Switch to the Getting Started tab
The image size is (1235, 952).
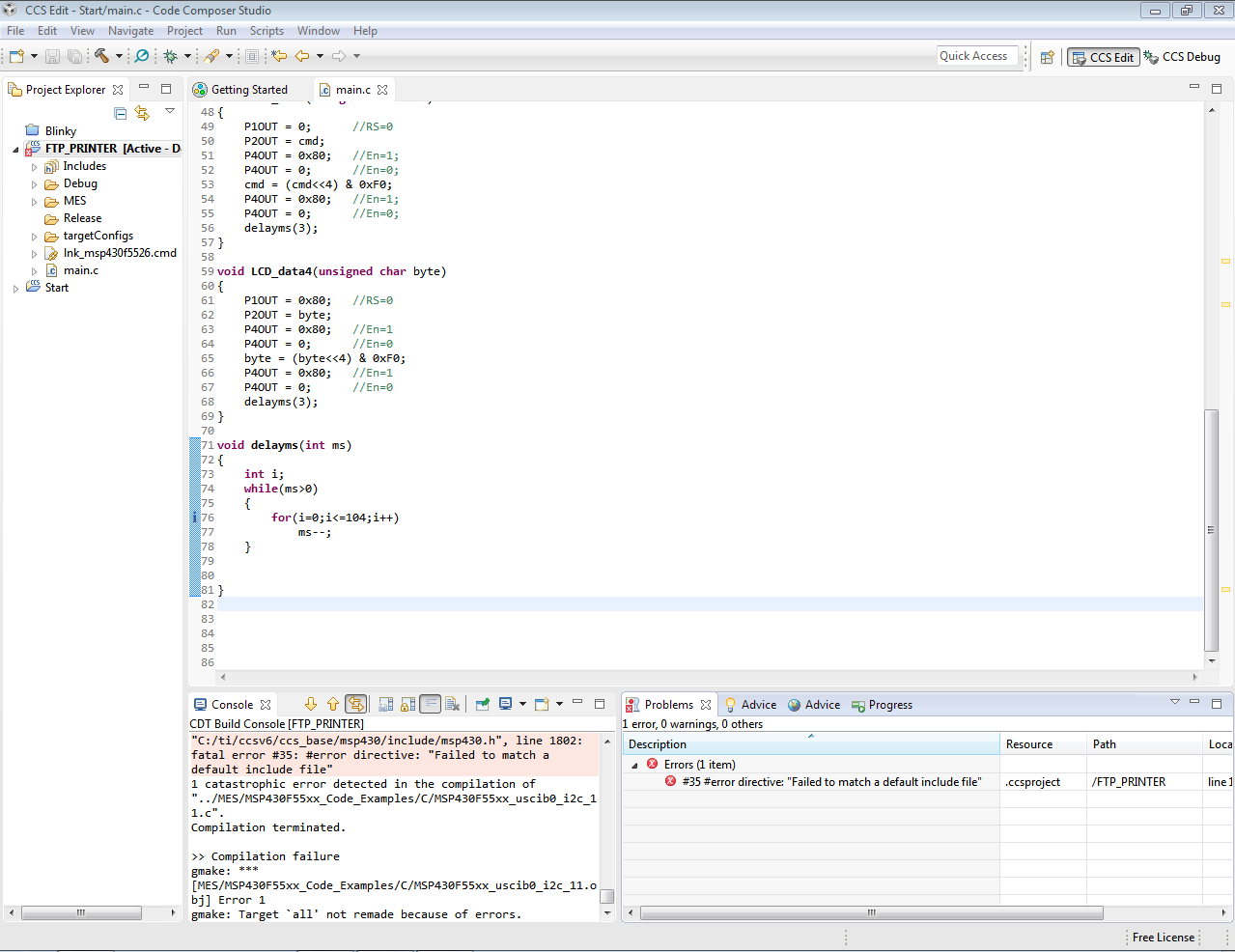pyautogui.click(x=248, y=90)
